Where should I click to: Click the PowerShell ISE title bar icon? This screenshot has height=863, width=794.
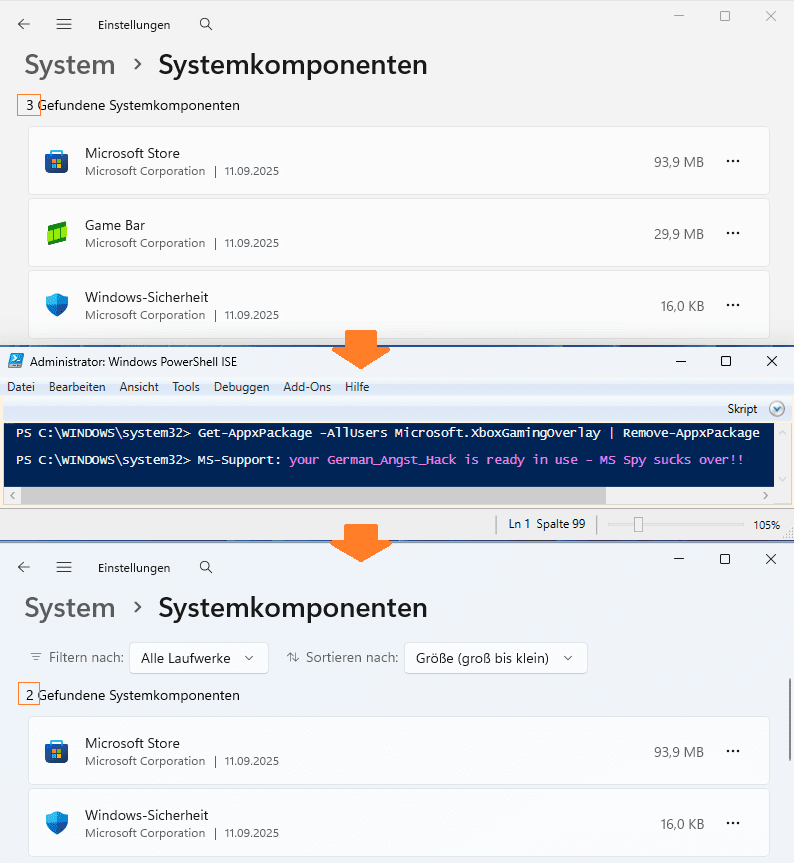tap(16, 361)
